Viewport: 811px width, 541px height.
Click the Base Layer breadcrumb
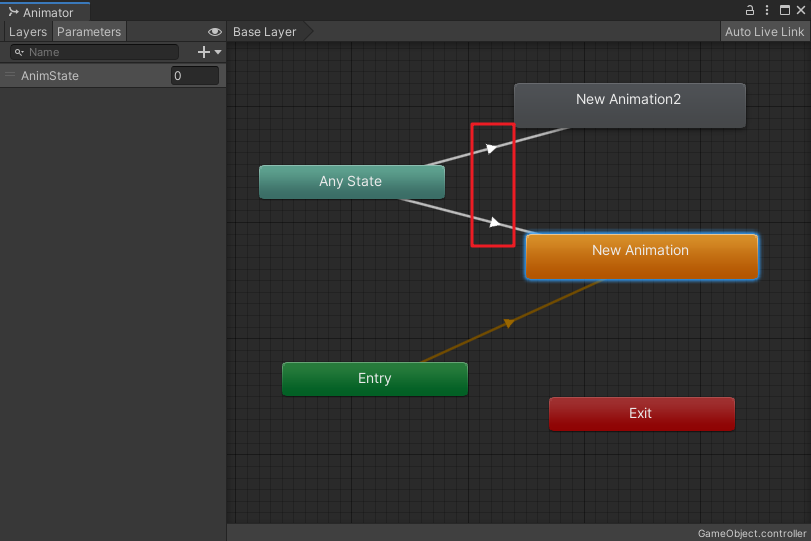(265, 32)
